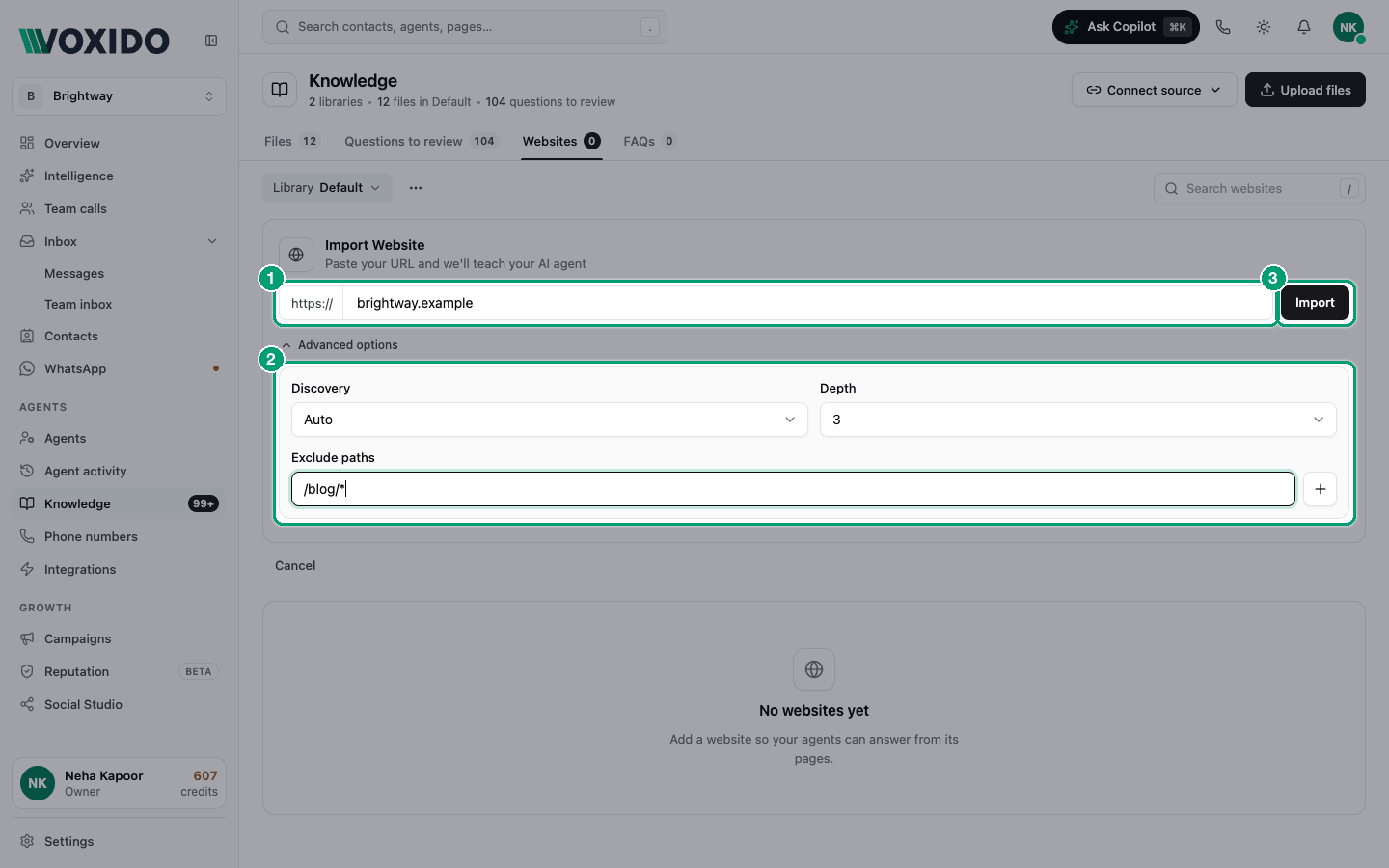Open the Brightway workspace switcher

click(120, 96)
